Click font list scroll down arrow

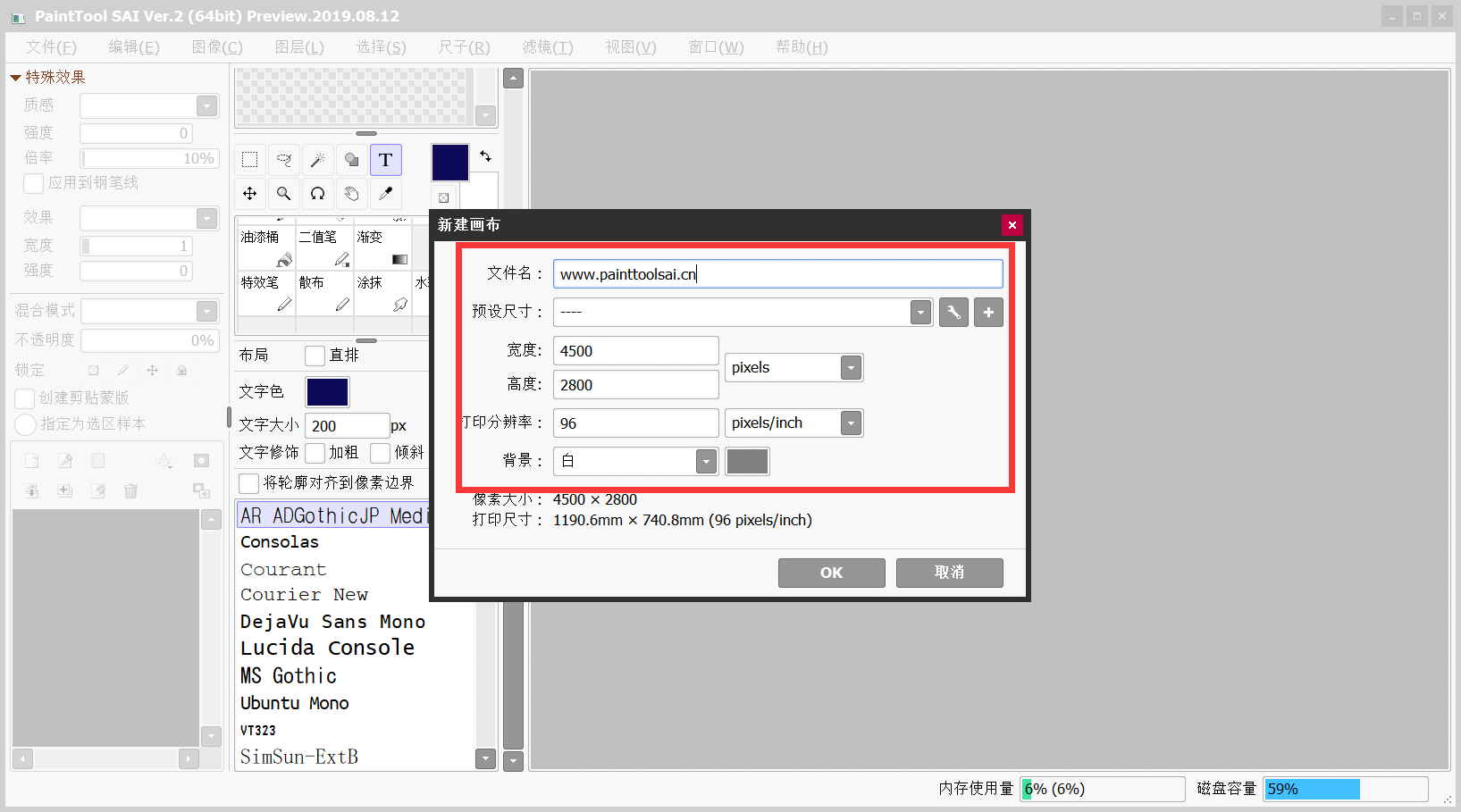485,758
